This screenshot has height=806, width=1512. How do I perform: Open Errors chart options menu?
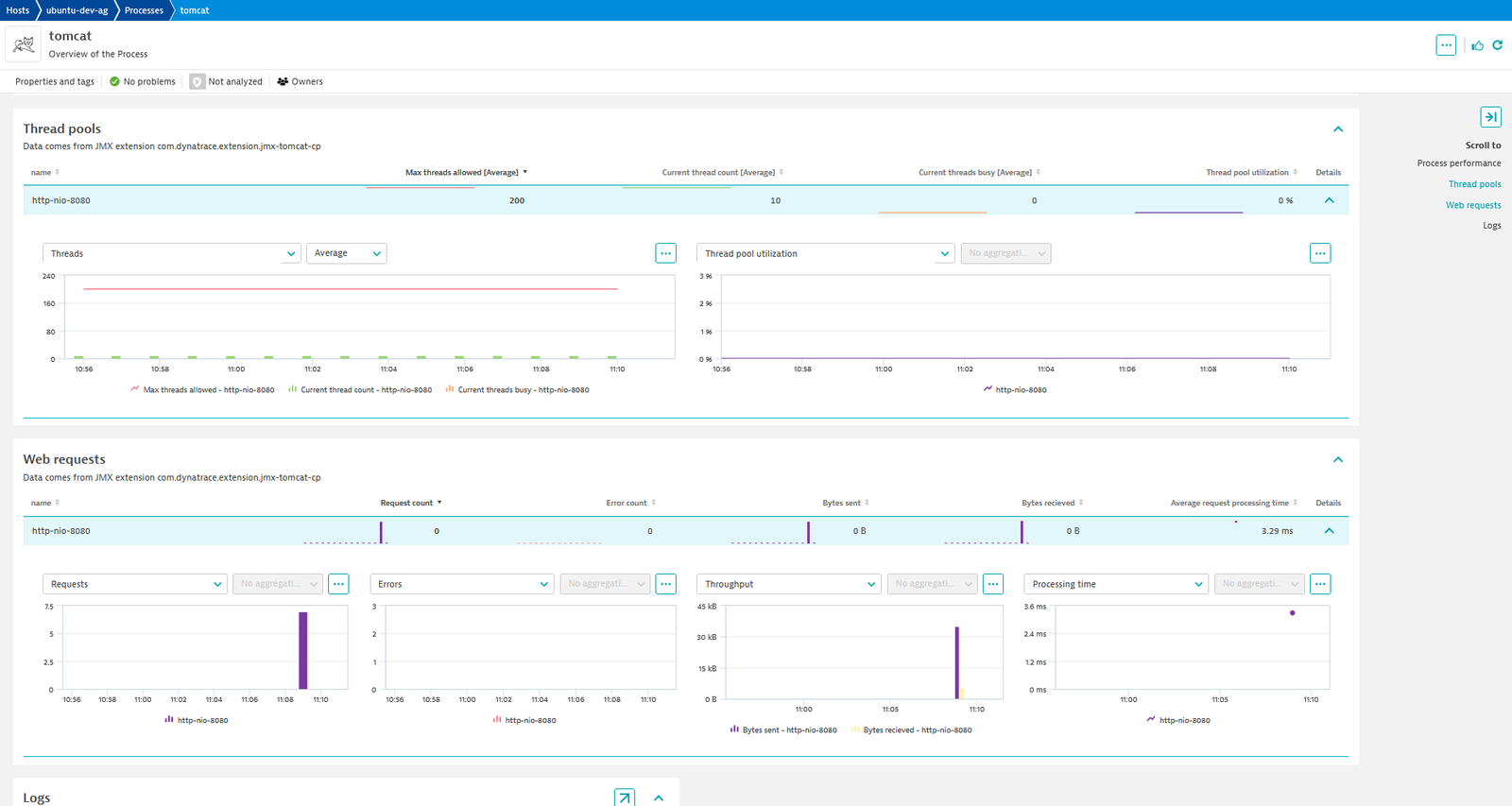pos(666,584)
